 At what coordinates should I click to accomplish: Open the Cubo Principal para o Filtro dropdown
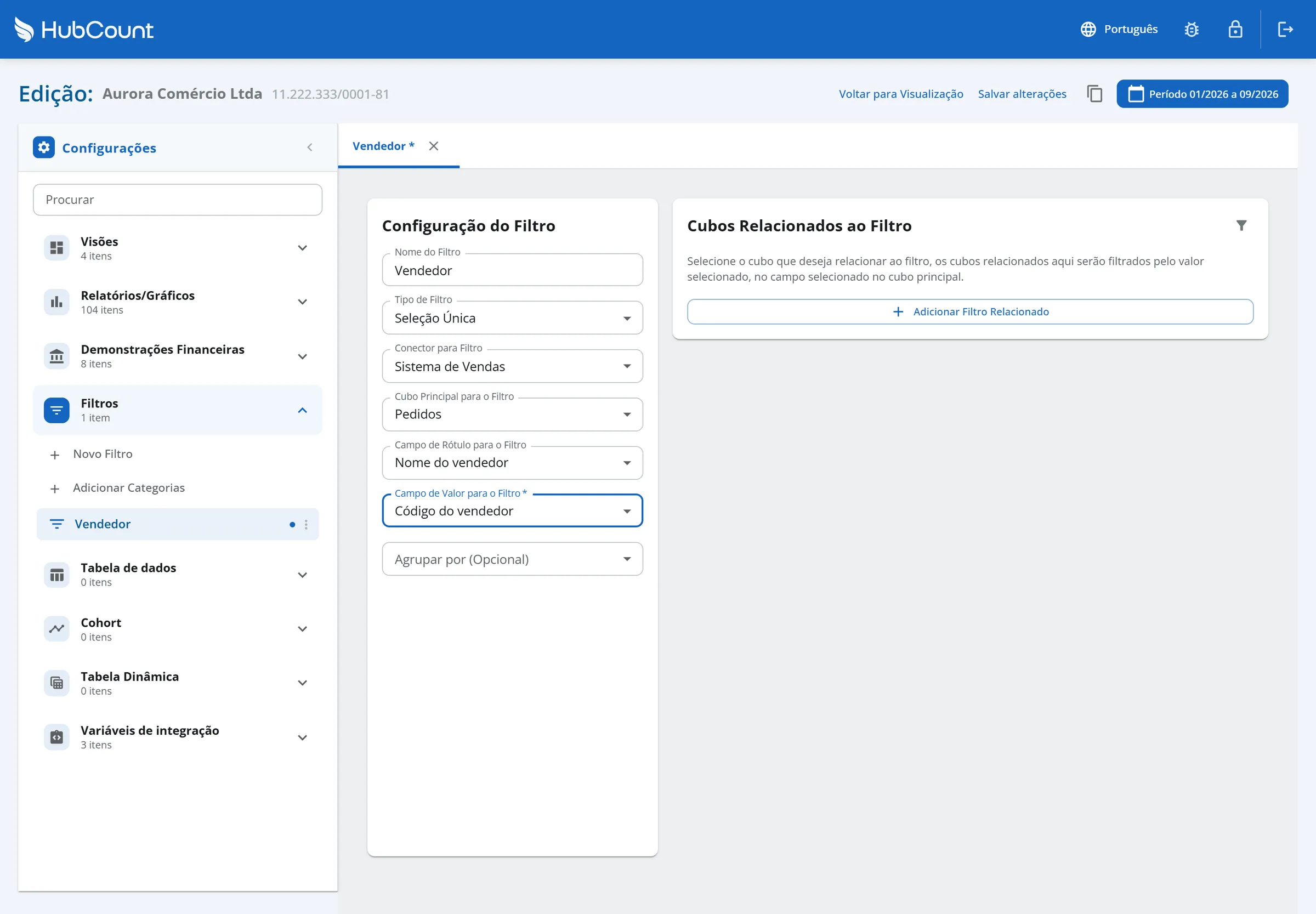click(512, 414)
